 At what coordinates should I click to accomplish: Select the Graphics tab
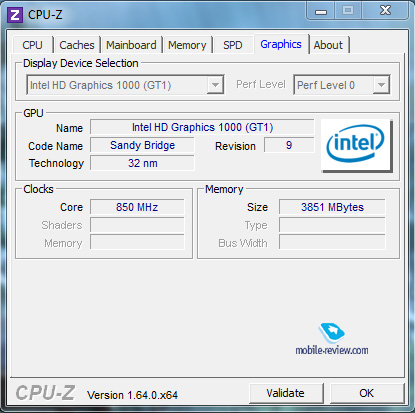coord(281,44)
